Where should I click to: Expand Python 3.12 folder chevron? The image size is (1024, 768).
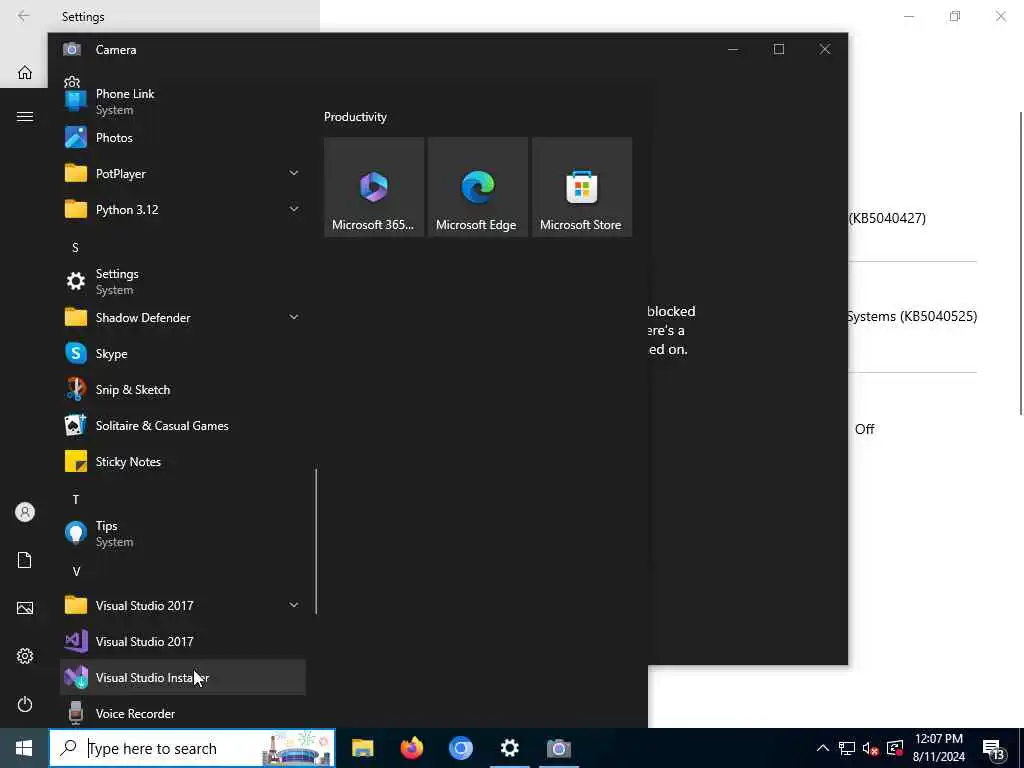pyautogui.click(x=294, y=209)
